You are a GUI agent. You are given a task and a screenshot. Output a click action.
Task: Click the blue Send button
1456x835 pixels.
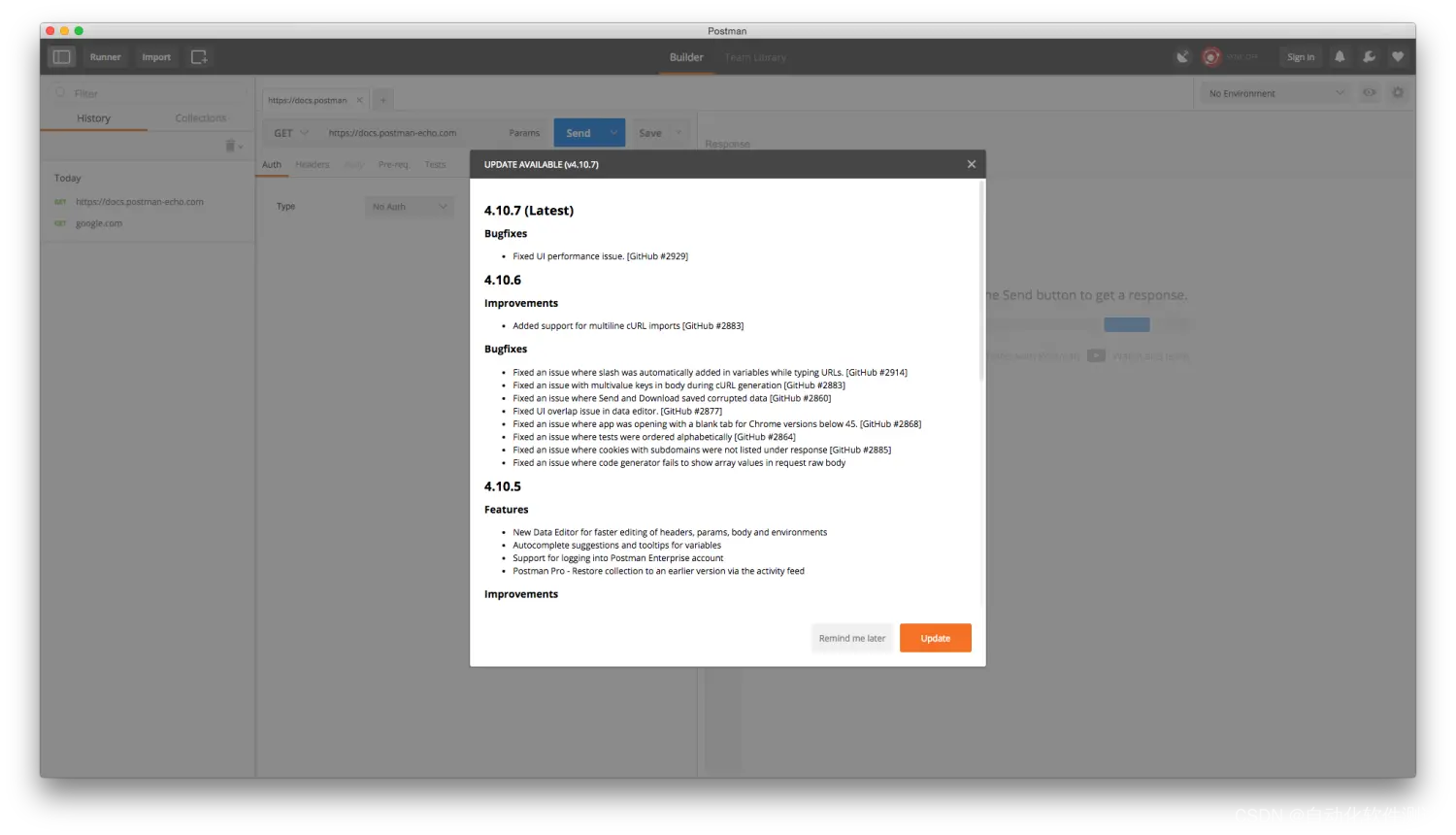click(x=579, y=133)
